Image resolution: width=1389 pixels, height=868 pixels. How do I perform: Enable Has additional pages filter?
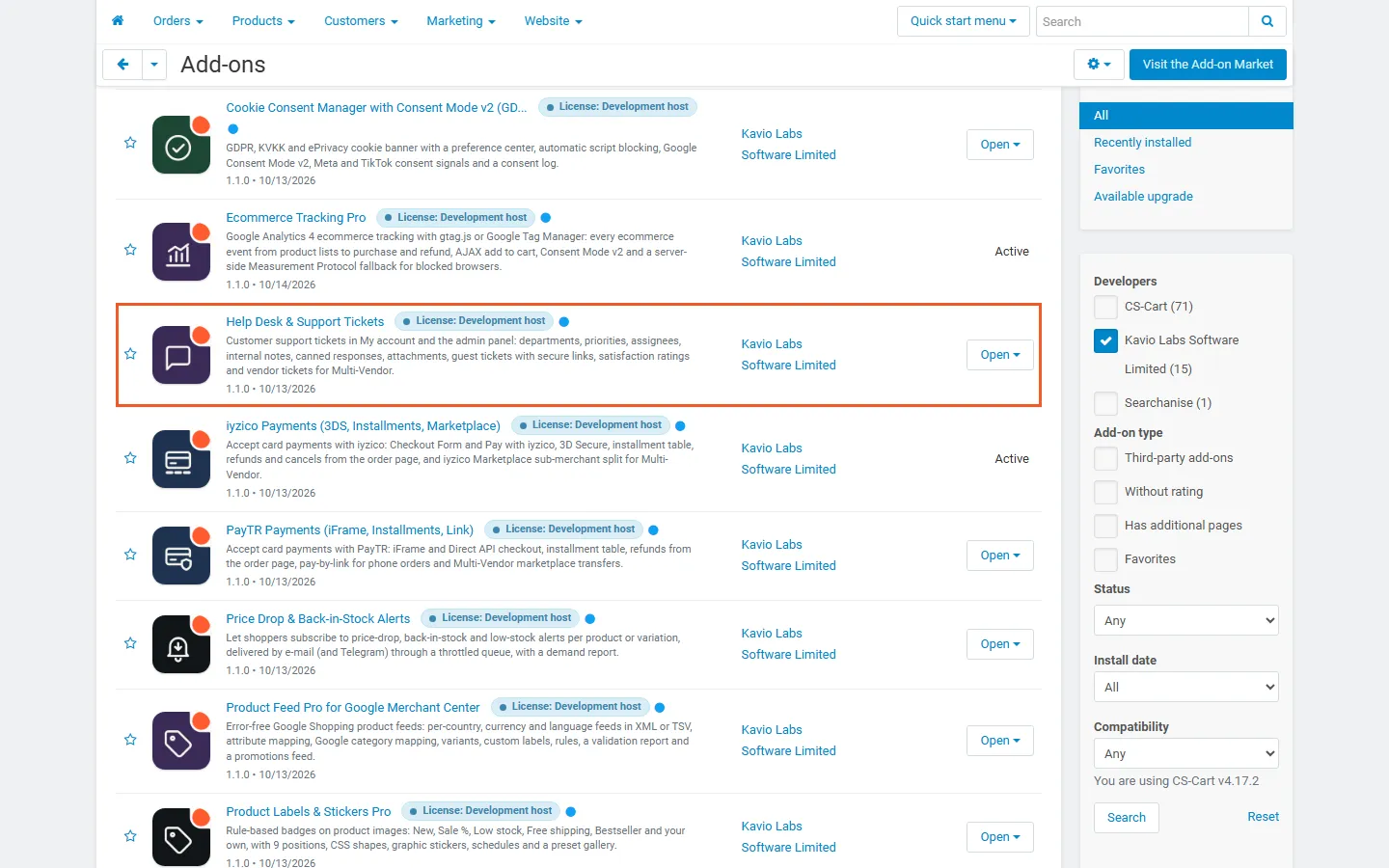pos(1105,526)
